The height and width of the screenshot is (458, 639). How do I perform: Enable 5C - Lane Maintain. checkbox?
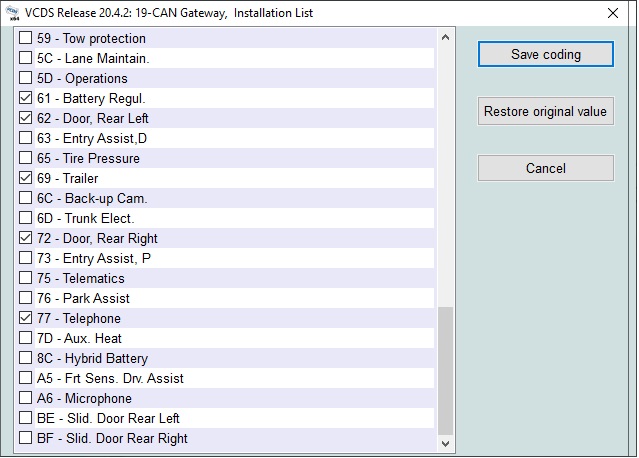click(x=25, y=58)
